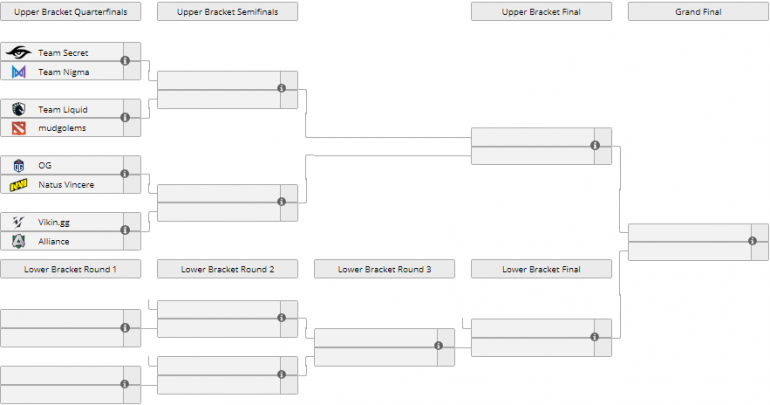Select the Grand Final header
The width and height of the screenshot is (770, 405).
(698, 12)
